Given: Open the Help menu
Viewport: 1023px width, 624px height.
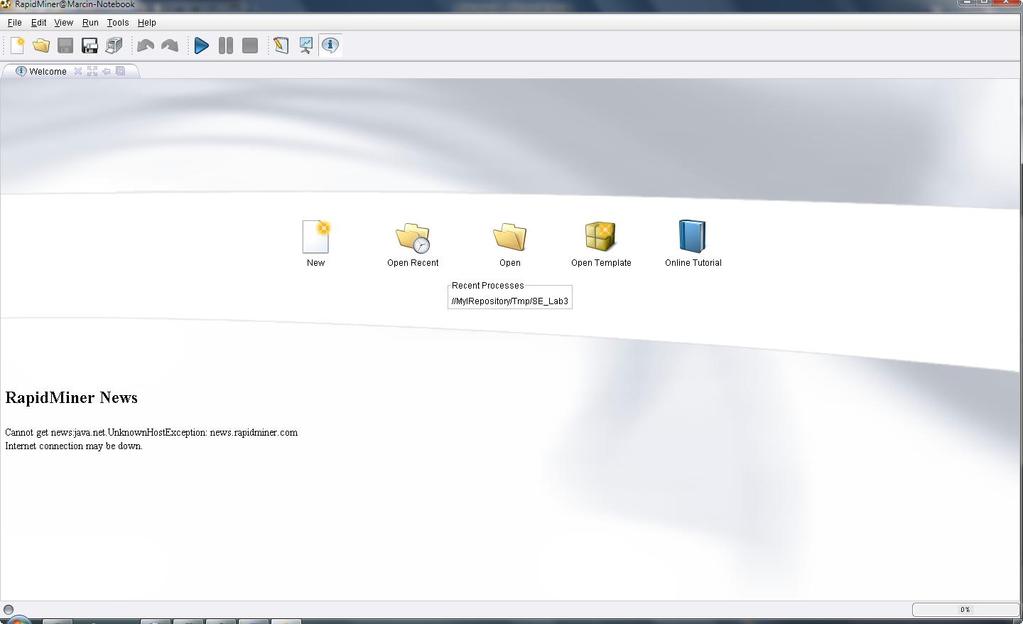Looking at the screenshot, I should pos(147,22).
